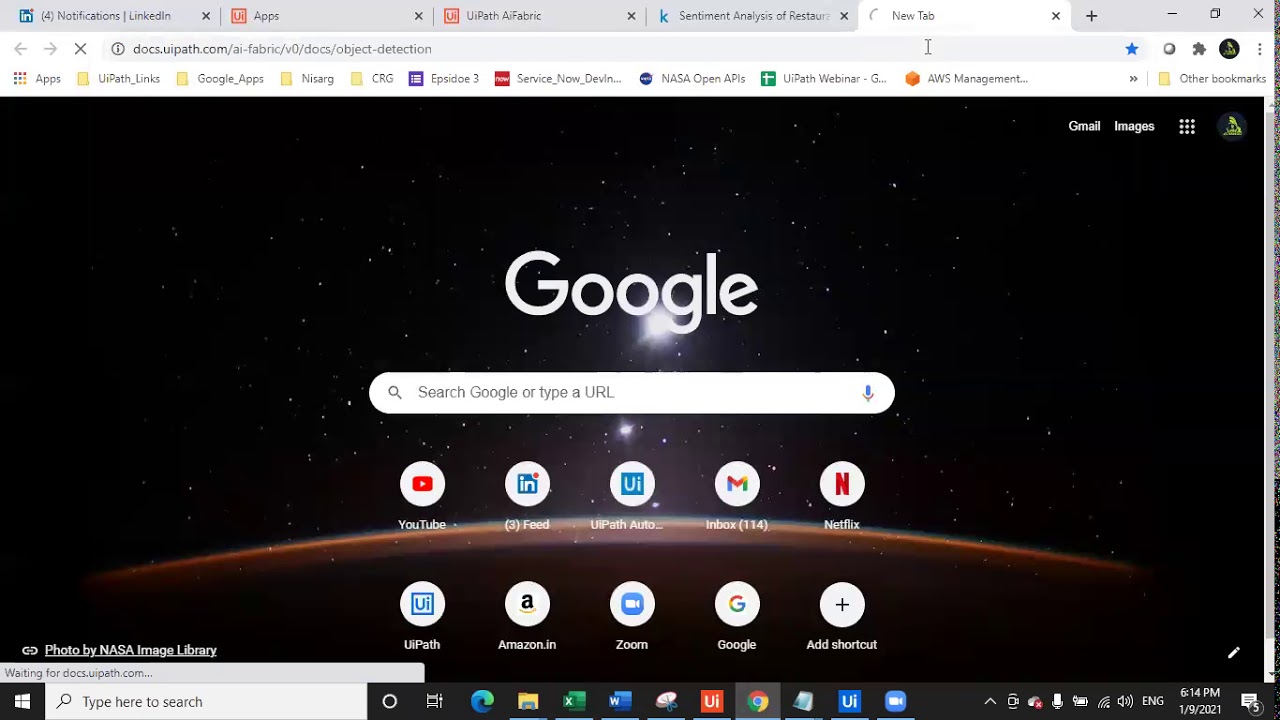The image size is (1280, 720).
Task: Open the Google_Apps bookmark folder
Action: (x=220, y=79)
